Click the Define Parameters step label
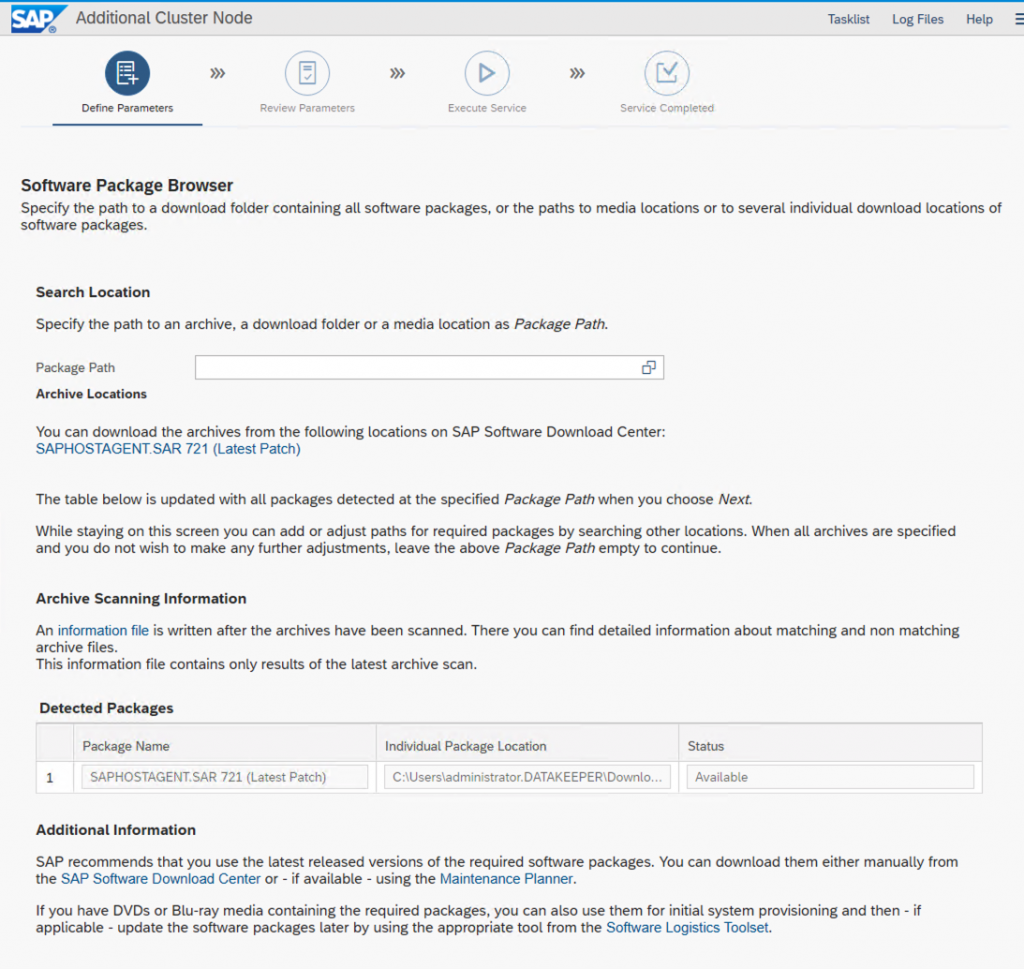This screenshot has width=1024, height=969. [127, 108]
